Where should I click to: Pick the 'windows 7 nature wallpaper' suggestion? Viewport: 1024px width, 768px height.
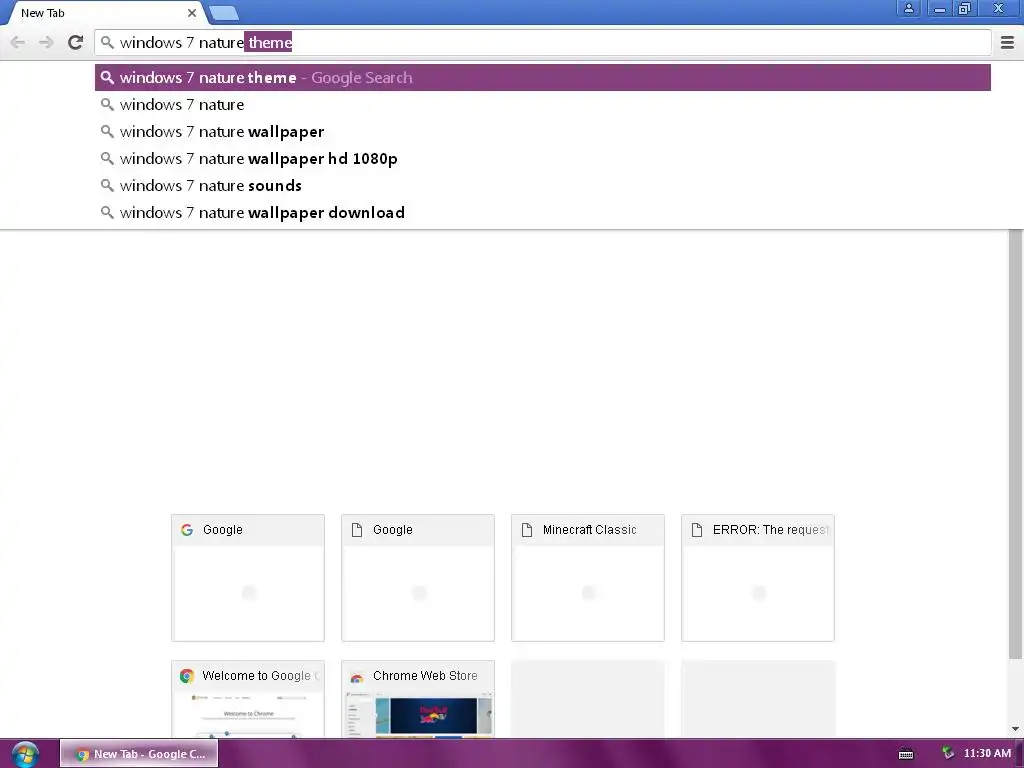point(543,132)
